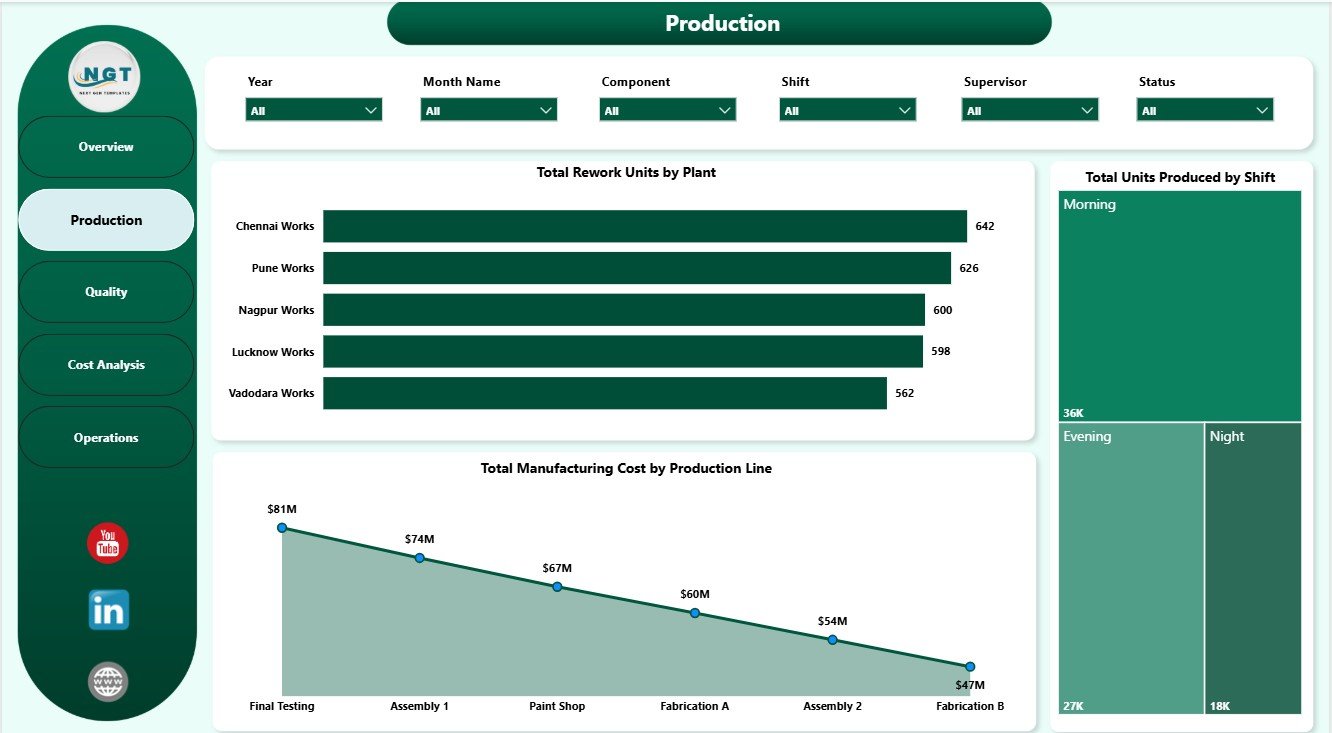Expand the Component filter dropdown
The image size is (1332, 733).
tap(668, 110)
